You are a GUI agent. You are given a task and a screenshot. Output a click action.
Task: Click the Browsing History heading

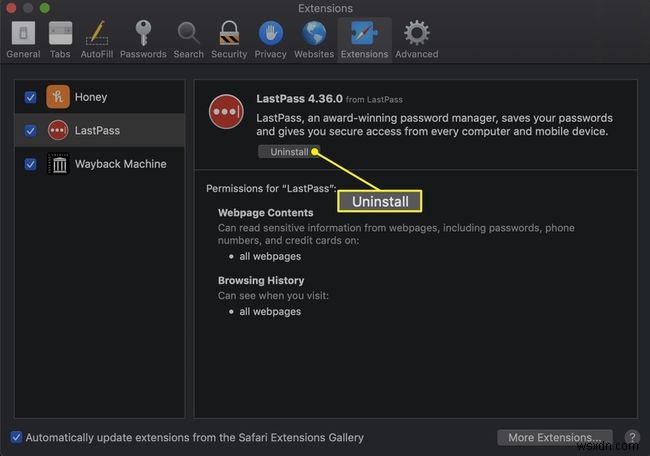pos(261,281)
